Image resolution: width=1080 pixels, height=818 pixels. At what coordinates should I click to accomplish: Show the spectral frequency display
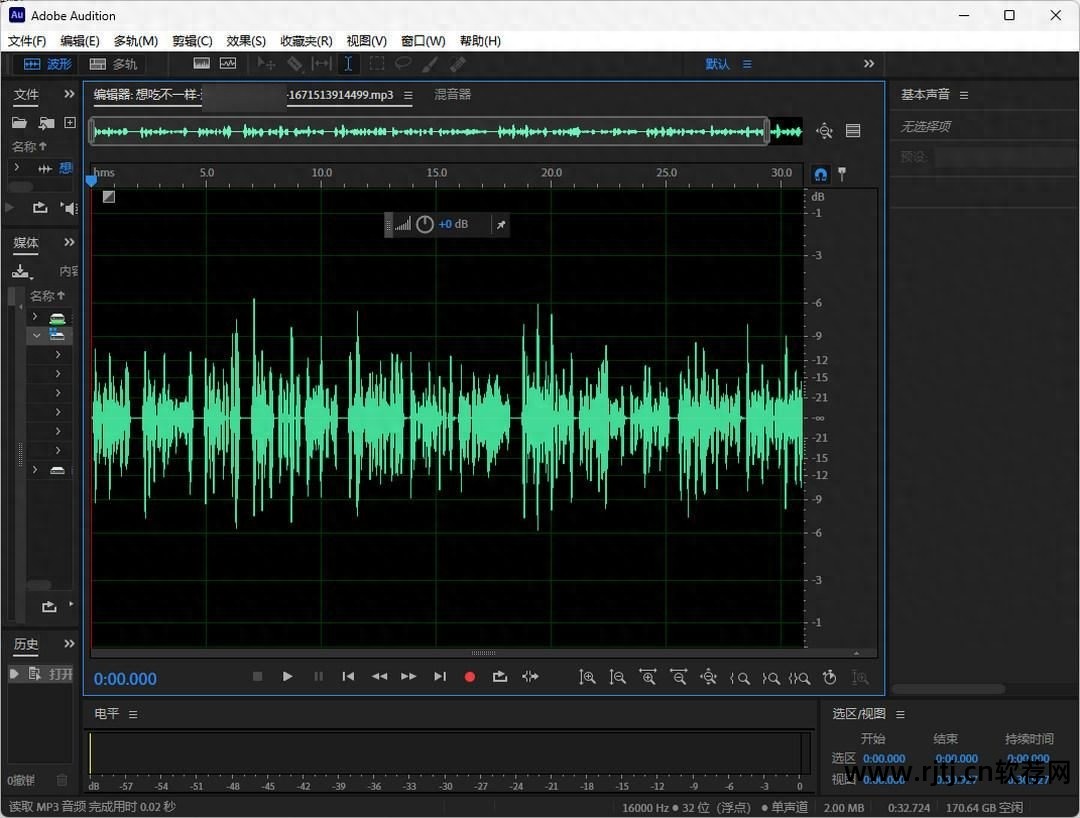pyautogui.click(x=201, y=64)
